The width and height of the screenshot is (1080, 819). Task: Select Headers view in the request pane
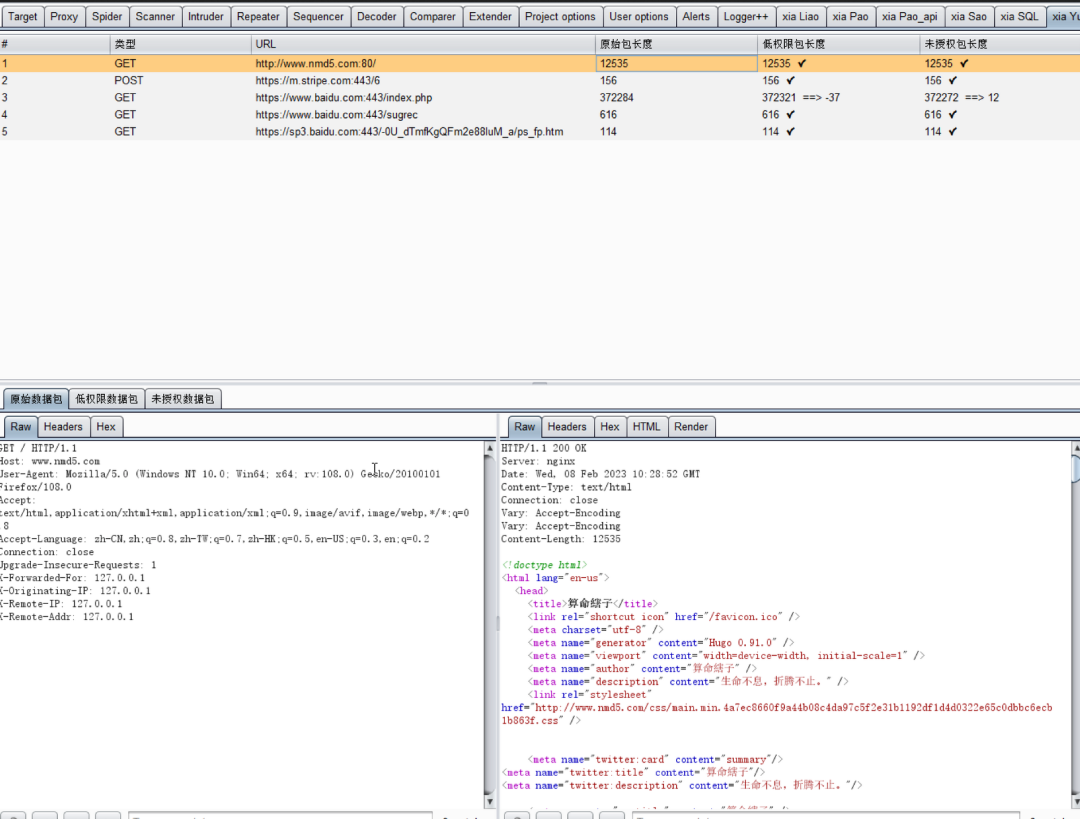pos(63,427)
